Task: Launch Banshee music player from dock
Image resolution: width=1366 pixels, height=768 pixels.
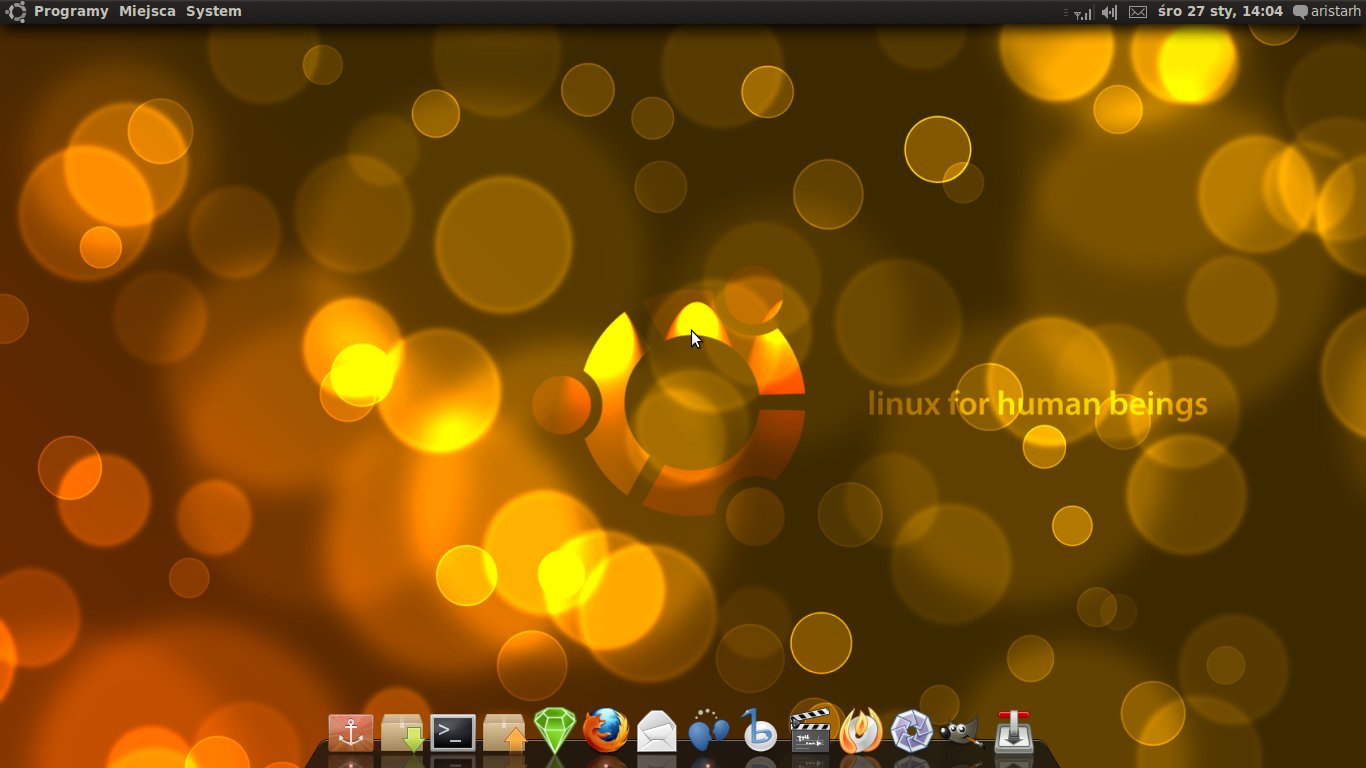Action: tap(759, 730)
